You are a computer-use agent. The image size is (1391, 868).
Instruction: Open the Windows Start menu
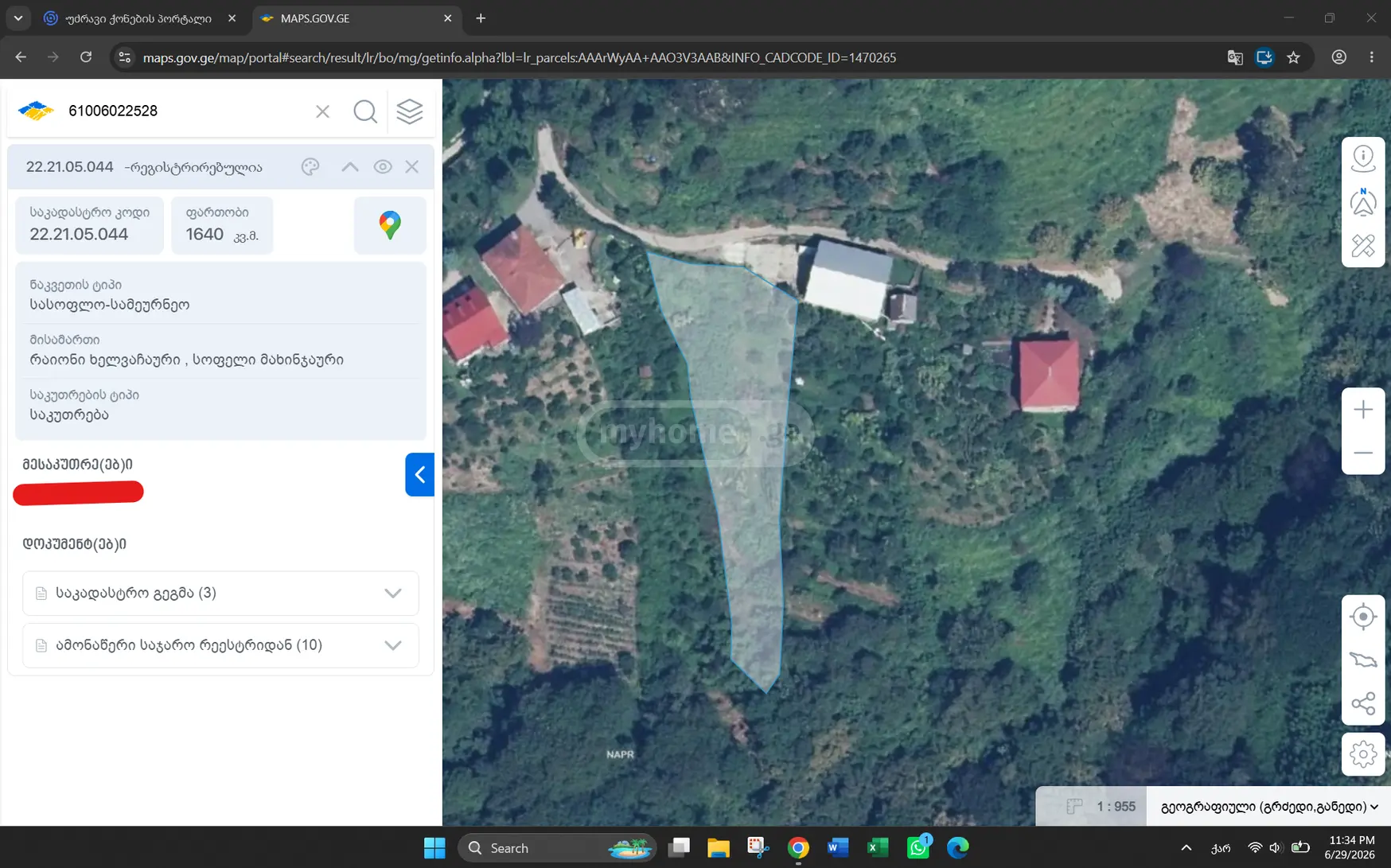pos(434,848)
